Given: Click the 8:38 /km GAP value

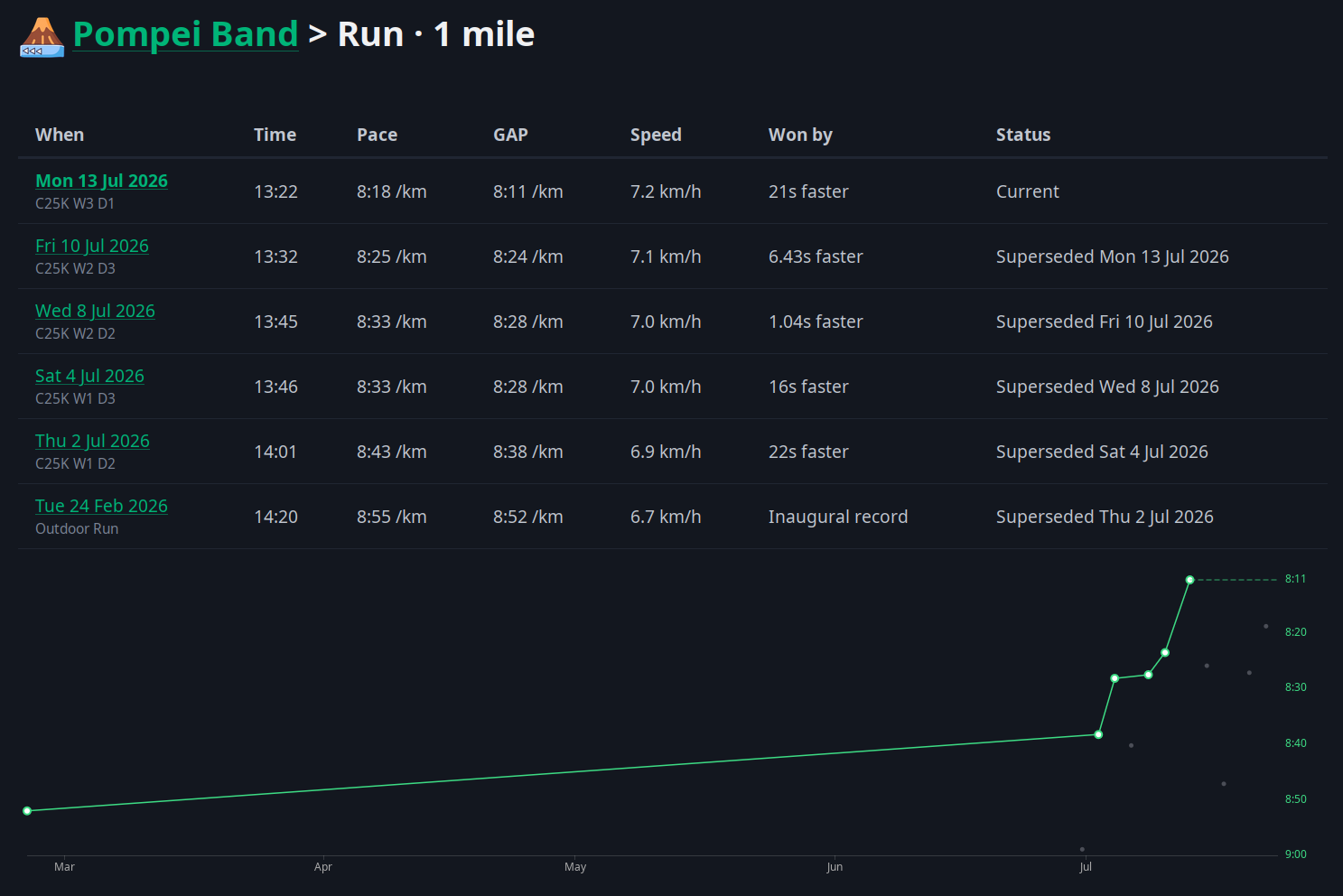Looking at the screenshot, I should (x=528, y=452).
